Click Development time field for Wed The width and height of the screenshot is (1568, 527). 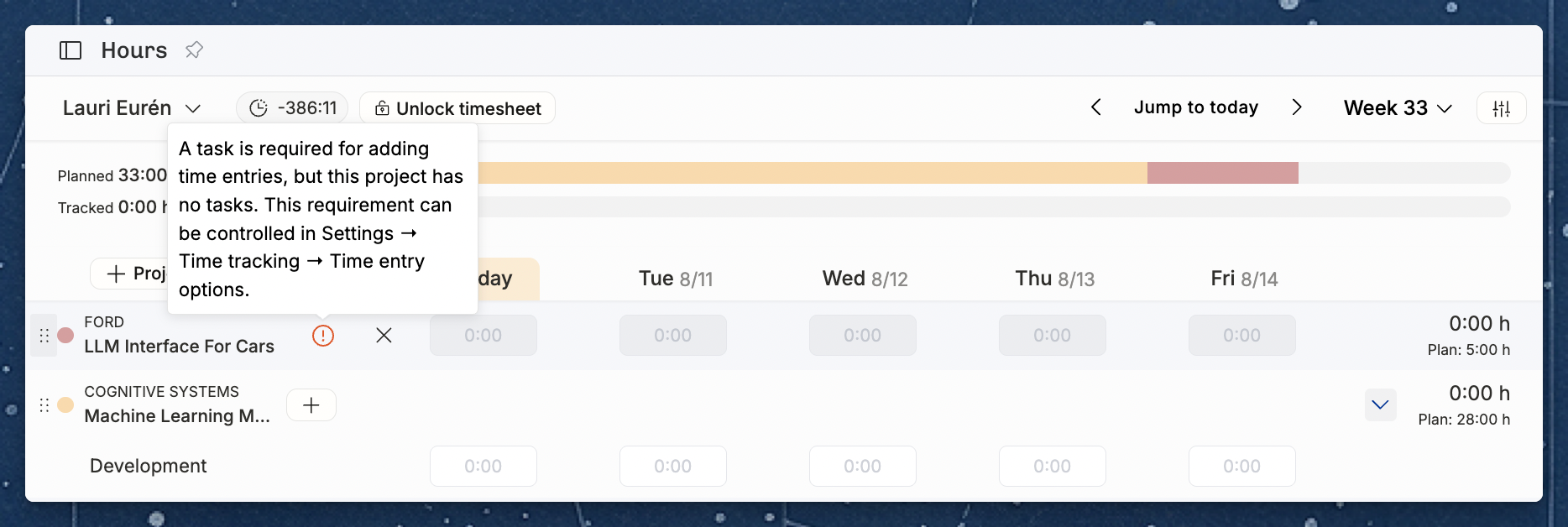(x=862, y=466)
